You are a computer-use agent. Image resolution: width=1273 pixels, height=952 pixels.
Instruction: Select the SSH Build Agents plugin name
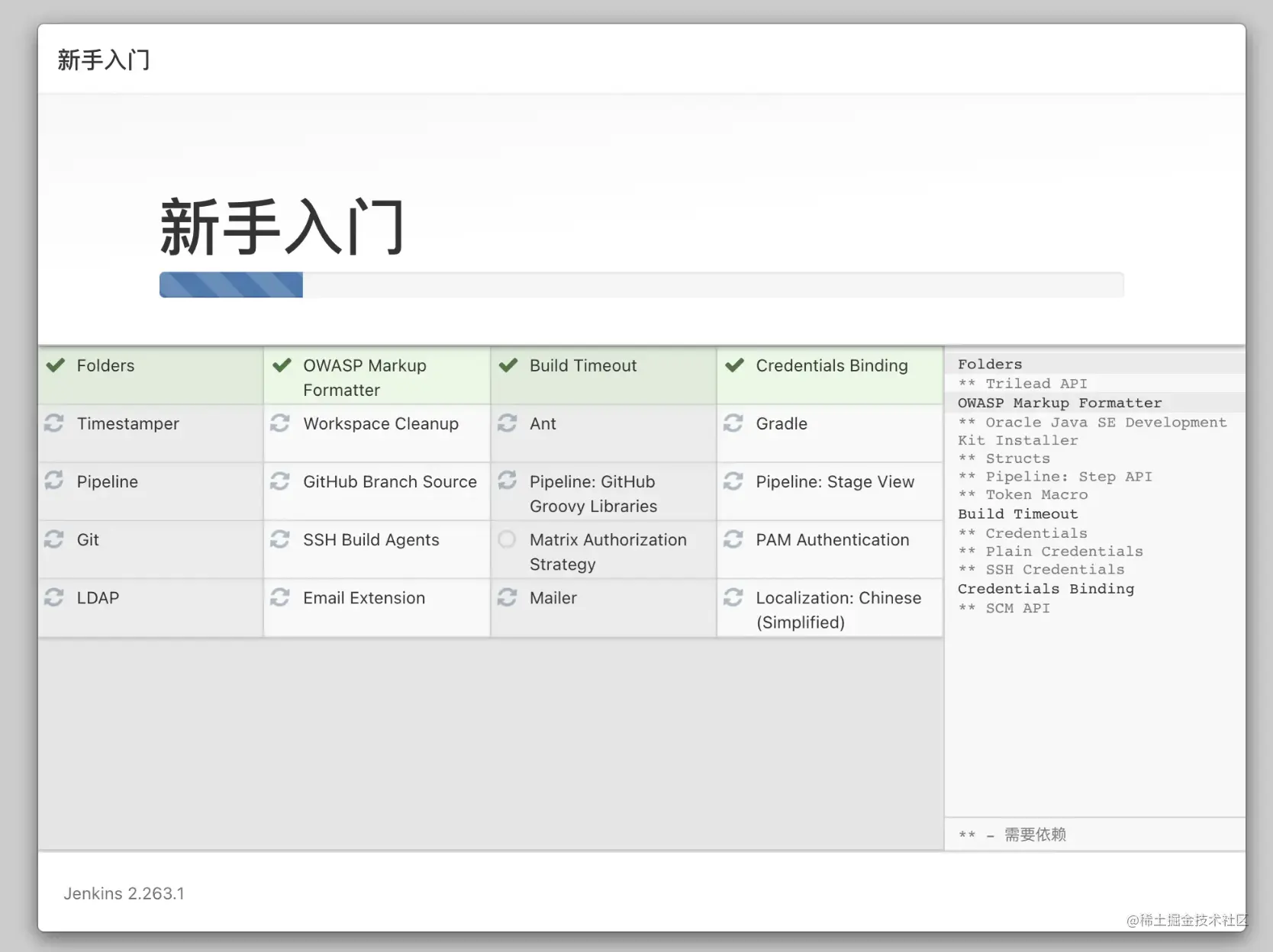pos(371,539)
